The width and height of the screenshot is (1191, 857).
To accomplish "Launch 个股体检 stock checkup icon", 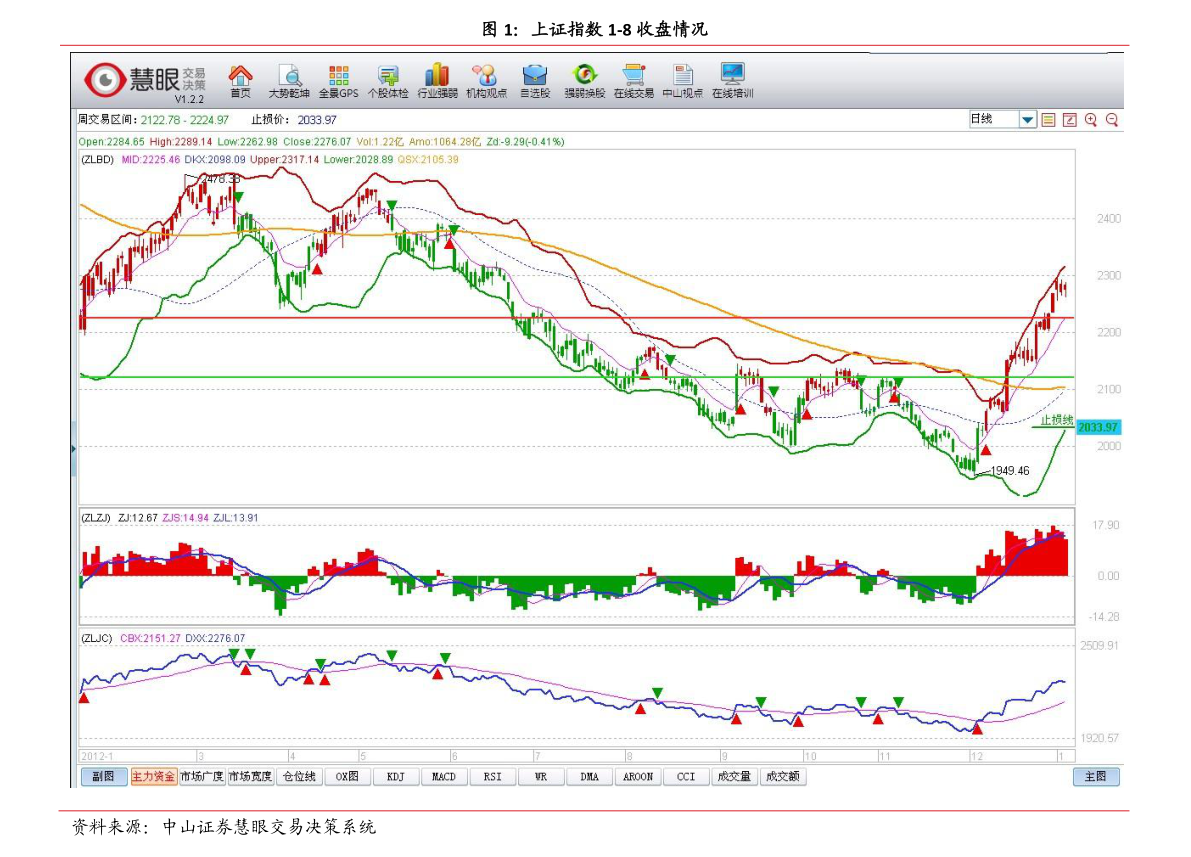I will pyautogui.click(x=387, y=76).
